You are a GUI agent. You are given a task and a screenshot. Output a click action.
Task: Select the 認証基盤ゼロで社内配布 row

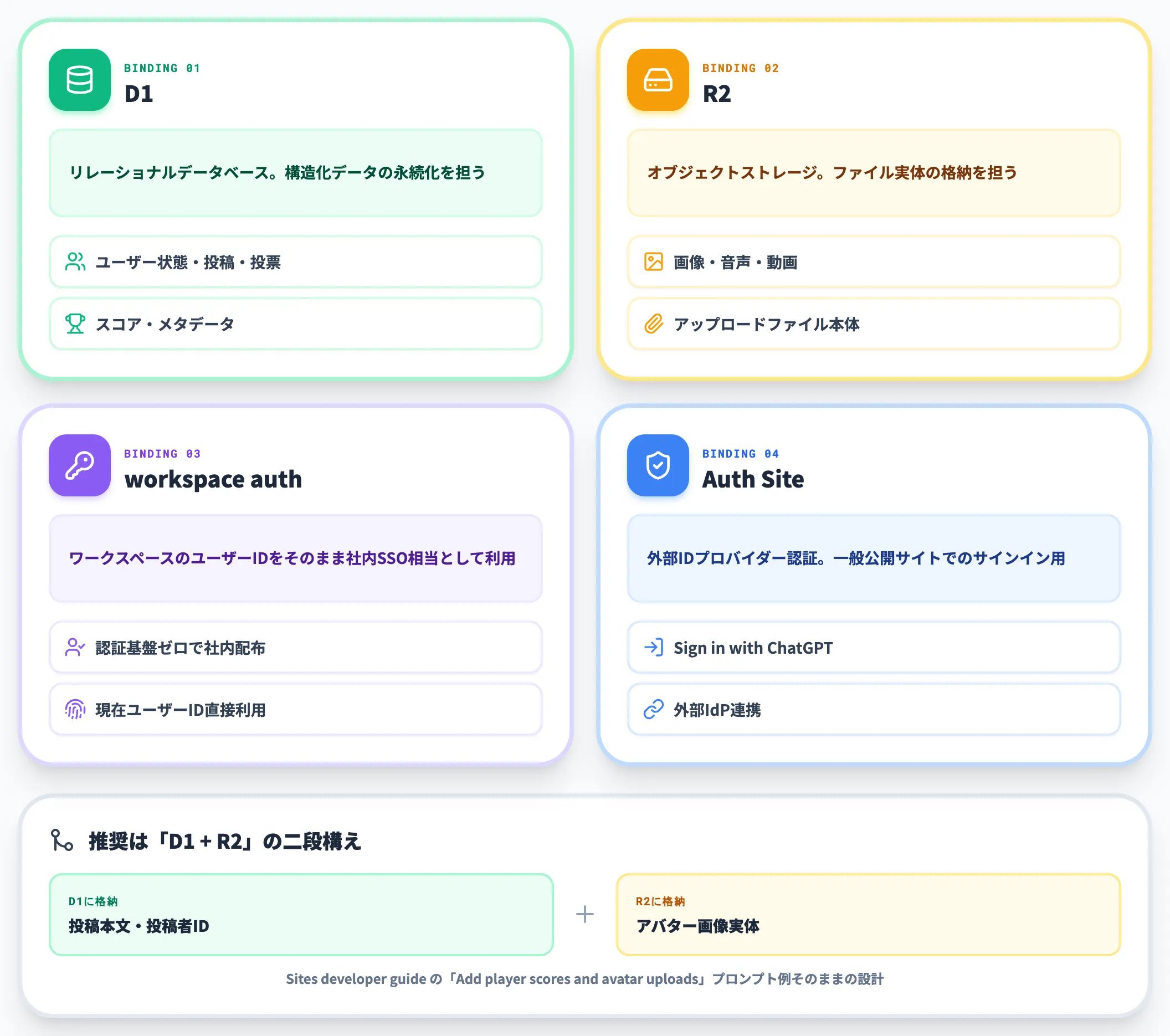tap(295, 647)
